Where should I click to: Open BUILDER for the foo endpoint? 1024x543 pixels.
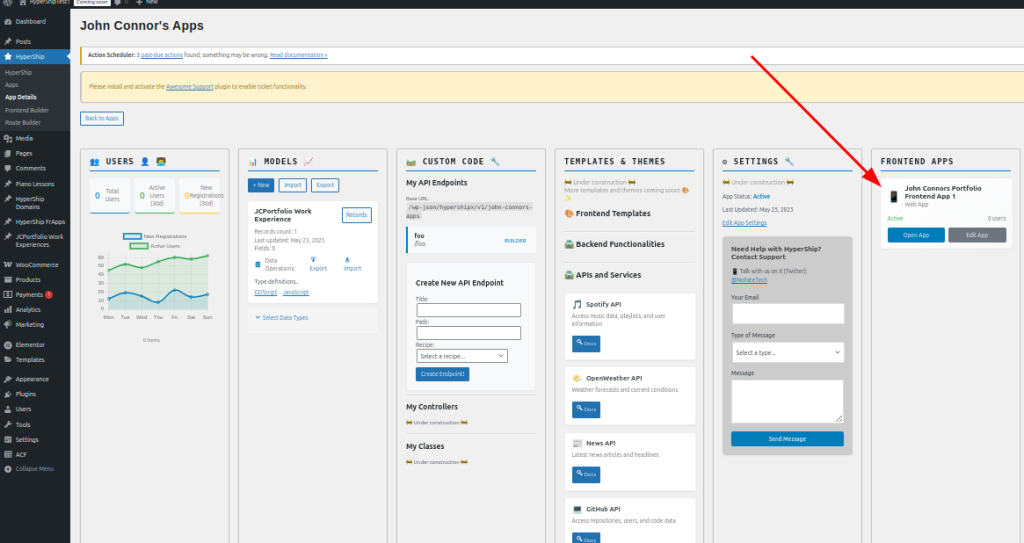tap(515, 241)
